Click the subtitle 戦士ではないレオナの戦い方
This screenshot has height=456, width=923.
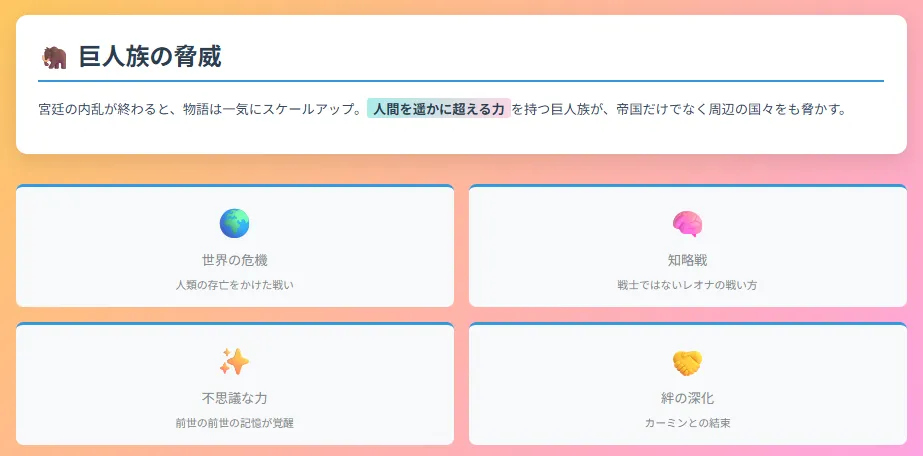(x=688, y=285)
